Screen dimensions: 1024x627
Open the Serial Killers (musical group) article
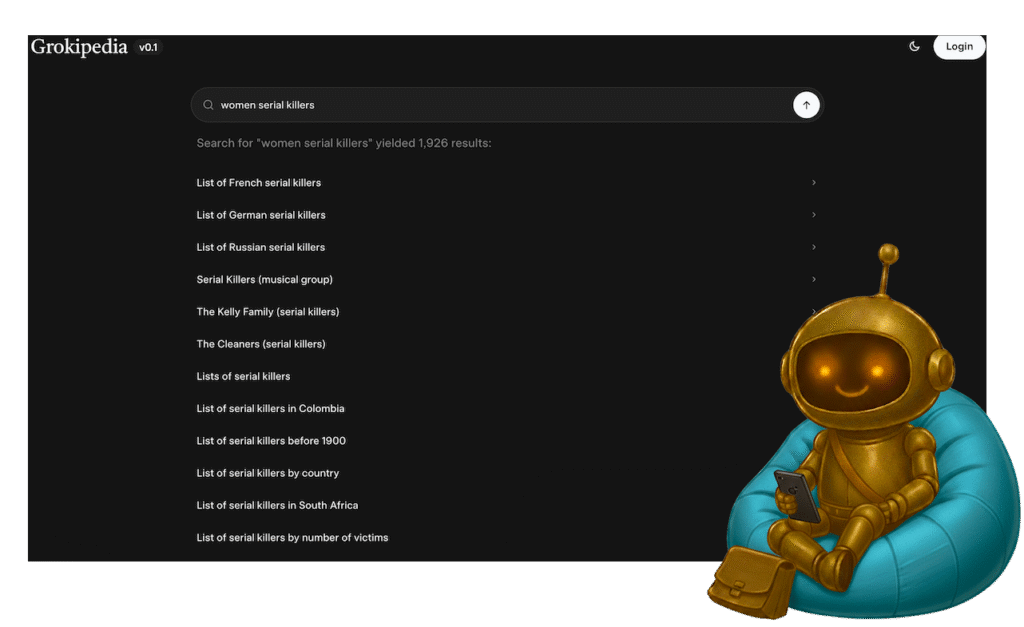pyautogui.click(x=262, y=279)
